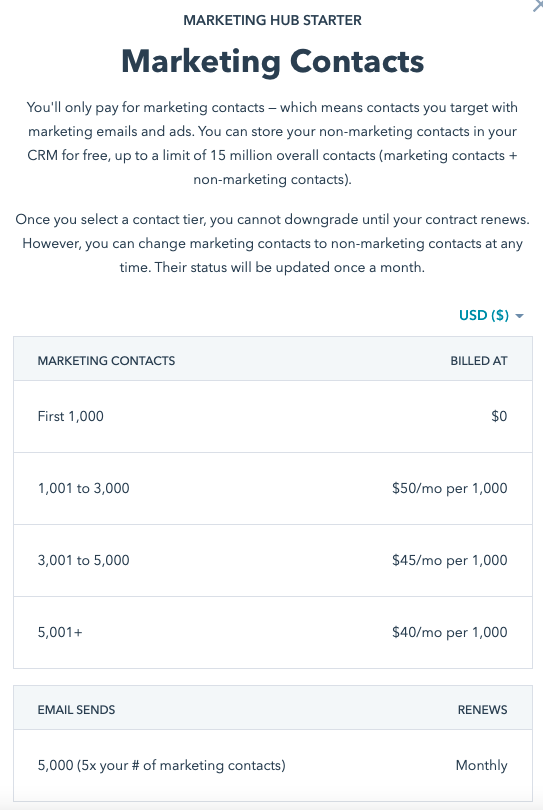Click the MARKETING CONTACTS column header
The height and width of the screenshot is (810, 543).
(106, 361)
